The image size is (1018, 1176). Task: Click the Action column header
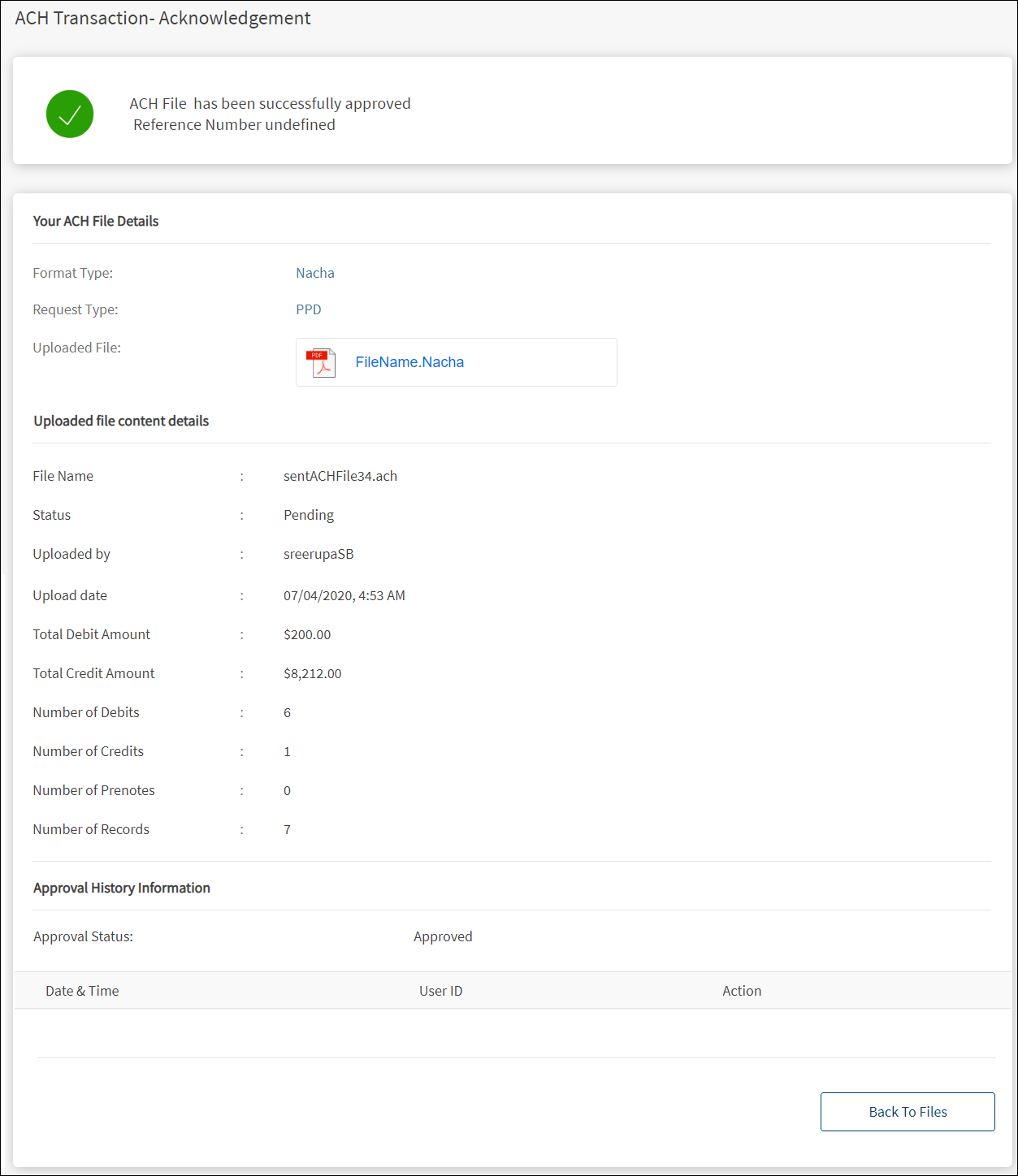tap(742, 991)
